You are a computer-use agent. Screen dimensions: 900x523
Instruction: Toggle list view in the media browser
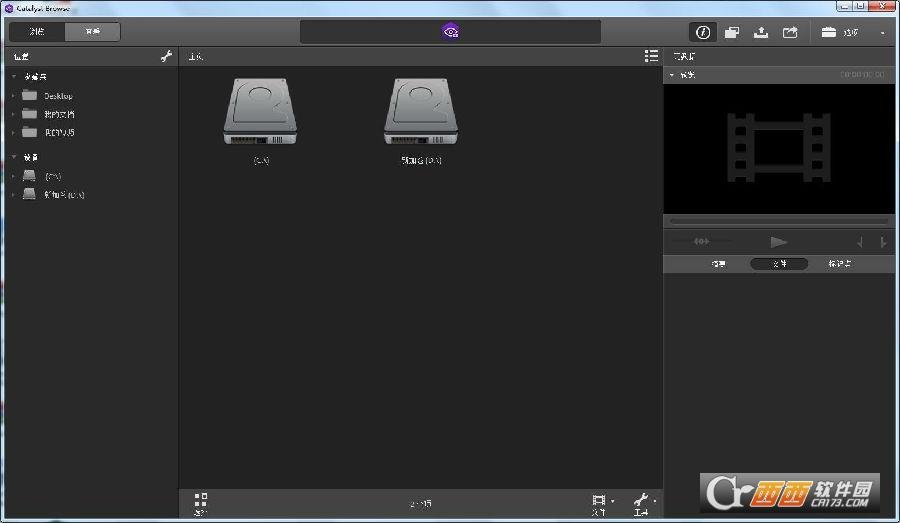pos(651,56)
